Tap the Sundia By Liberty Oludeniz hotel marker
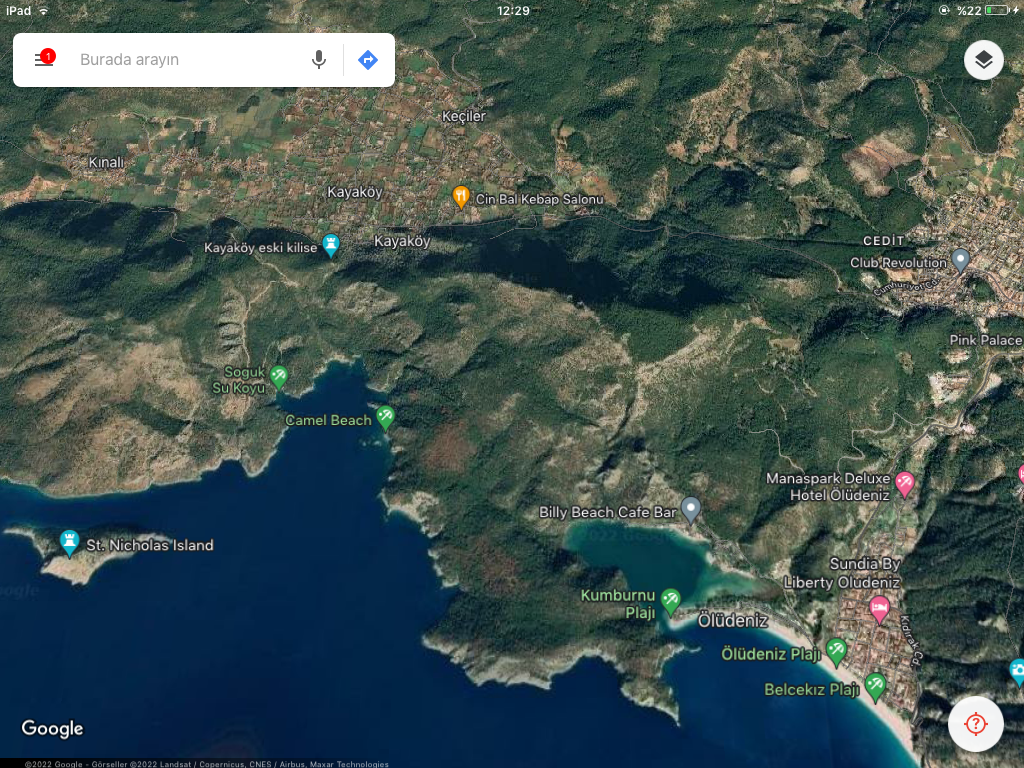The width and height of the screenshot is (1024, 768). click(x=879, y=606)
